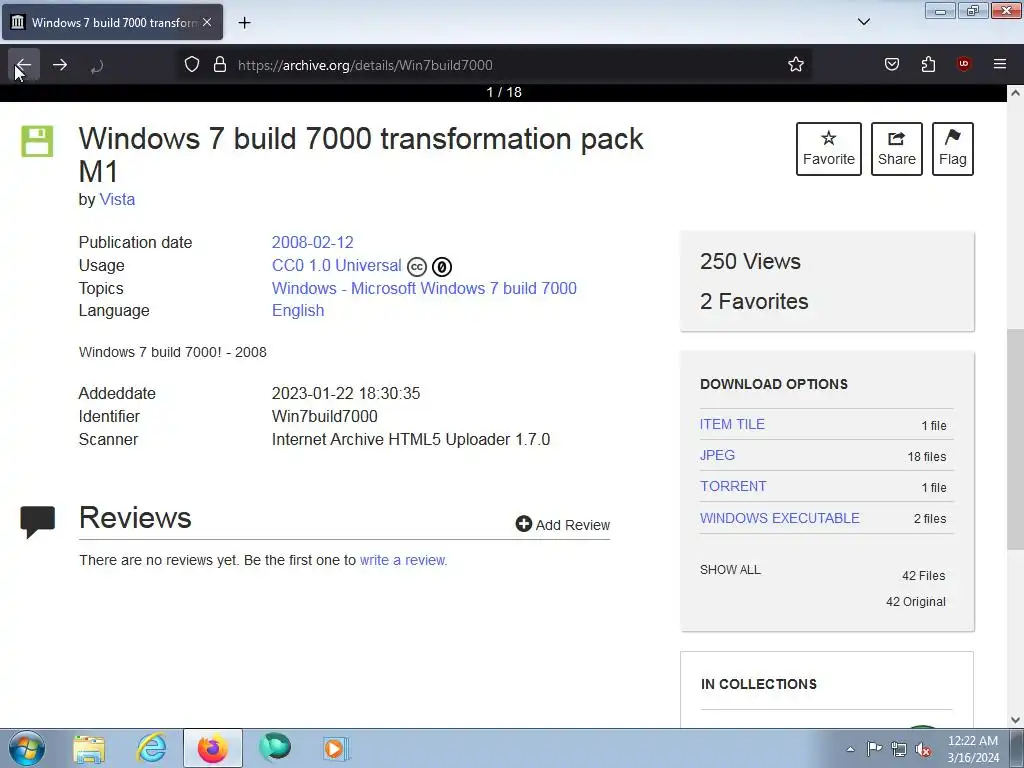Open the Windows Start orb
The image size is (1024, 768).
(27, 748)
